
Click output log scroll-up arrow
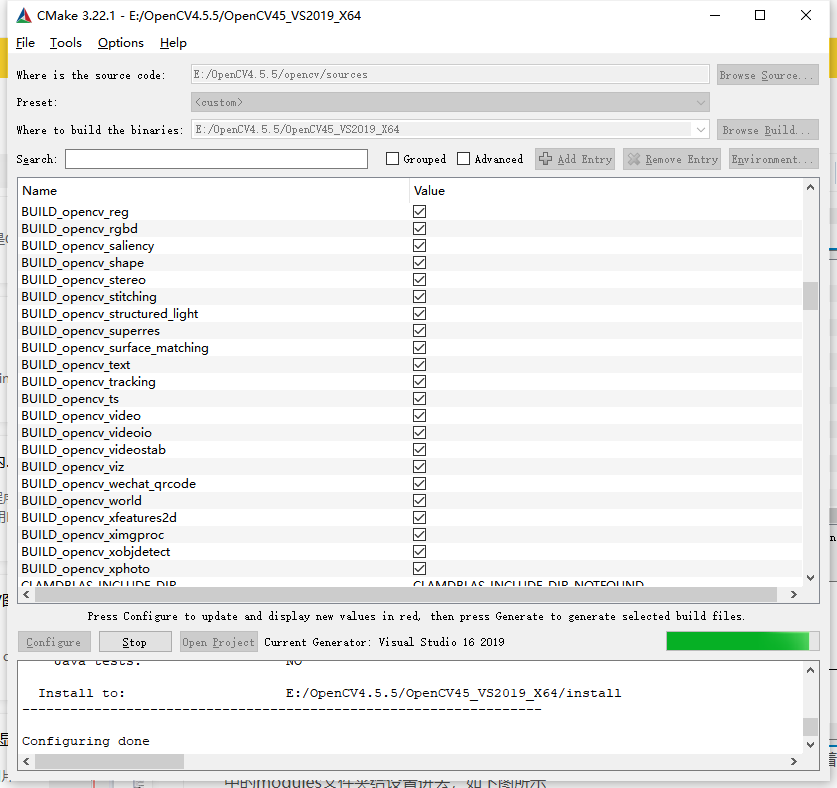point(810,670)
